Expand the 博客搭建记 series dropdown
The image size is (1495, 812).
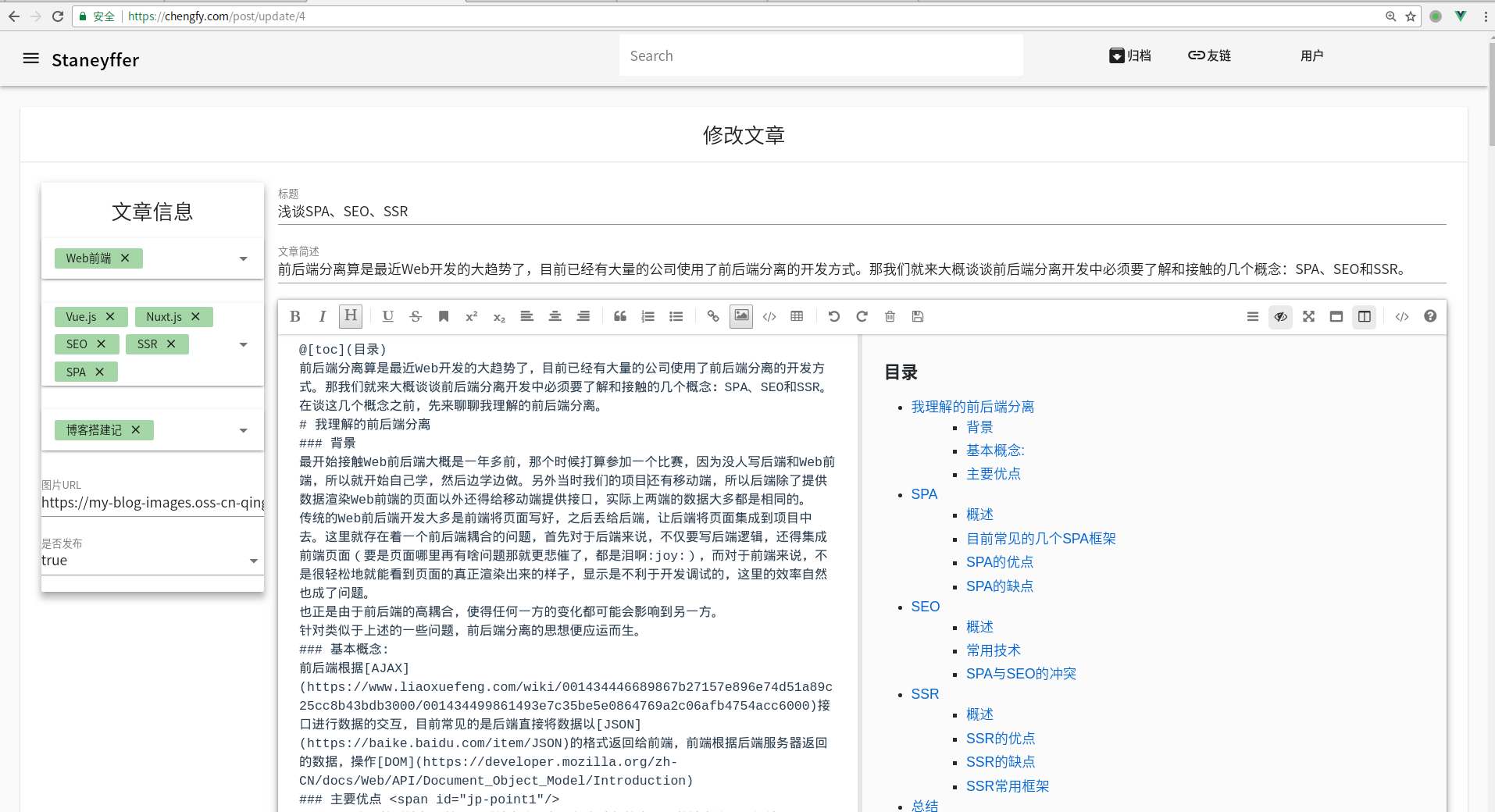click(x=243, y=430)
